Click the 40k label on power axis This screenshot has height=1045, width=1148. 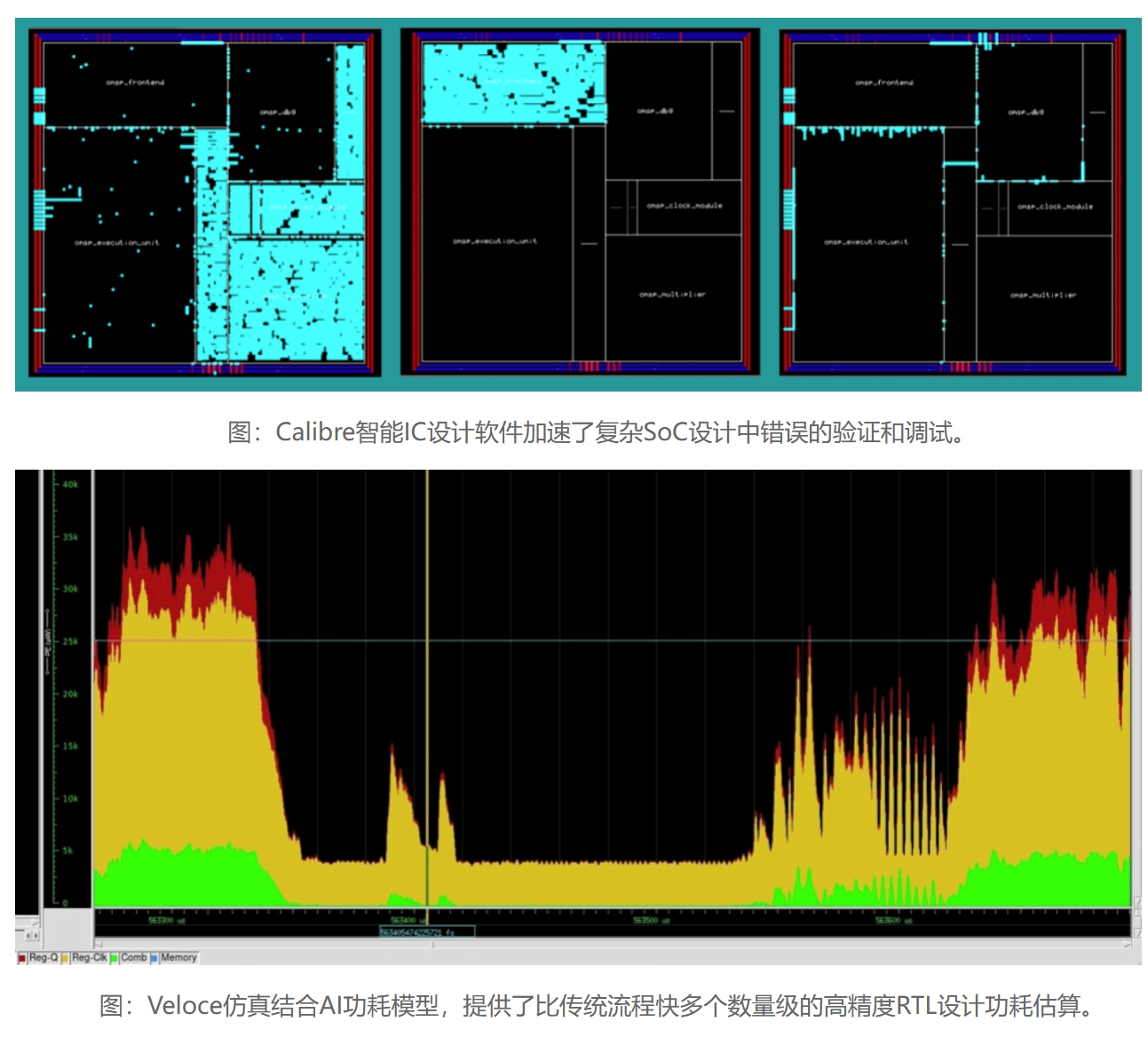coord(70,485)
